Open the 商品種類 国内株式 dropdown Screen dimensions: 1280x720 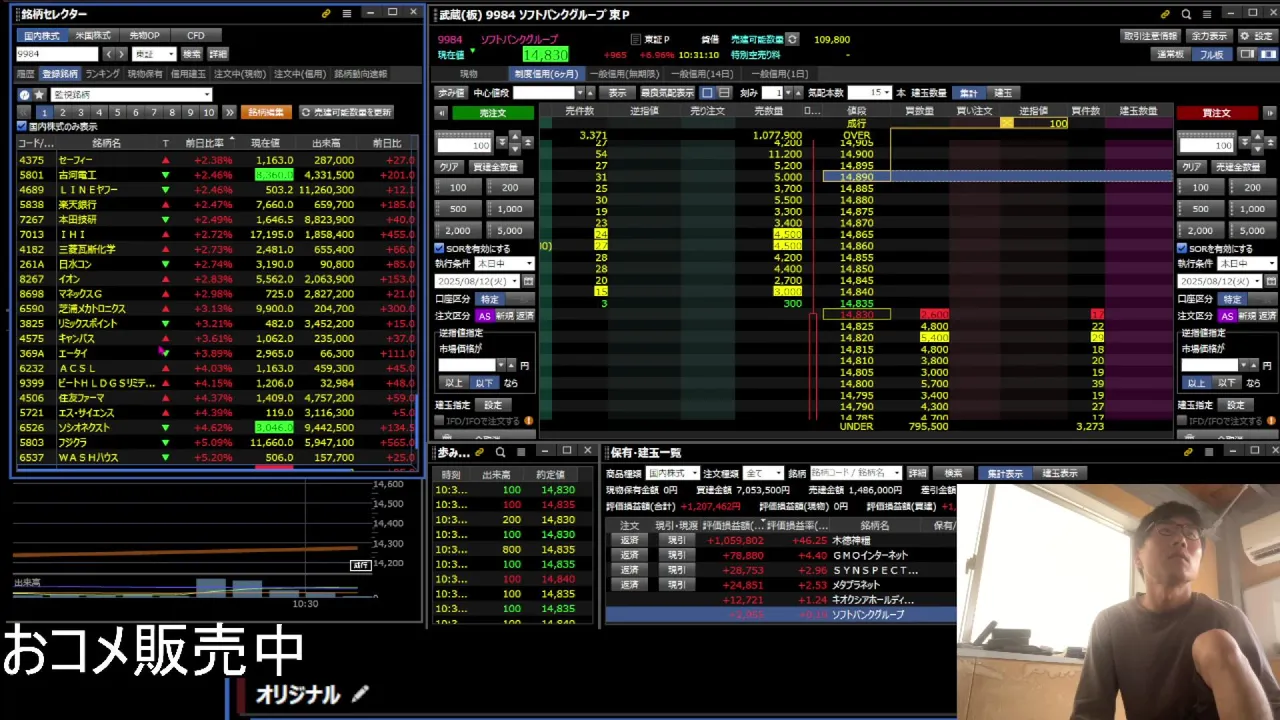pos(672,473)
